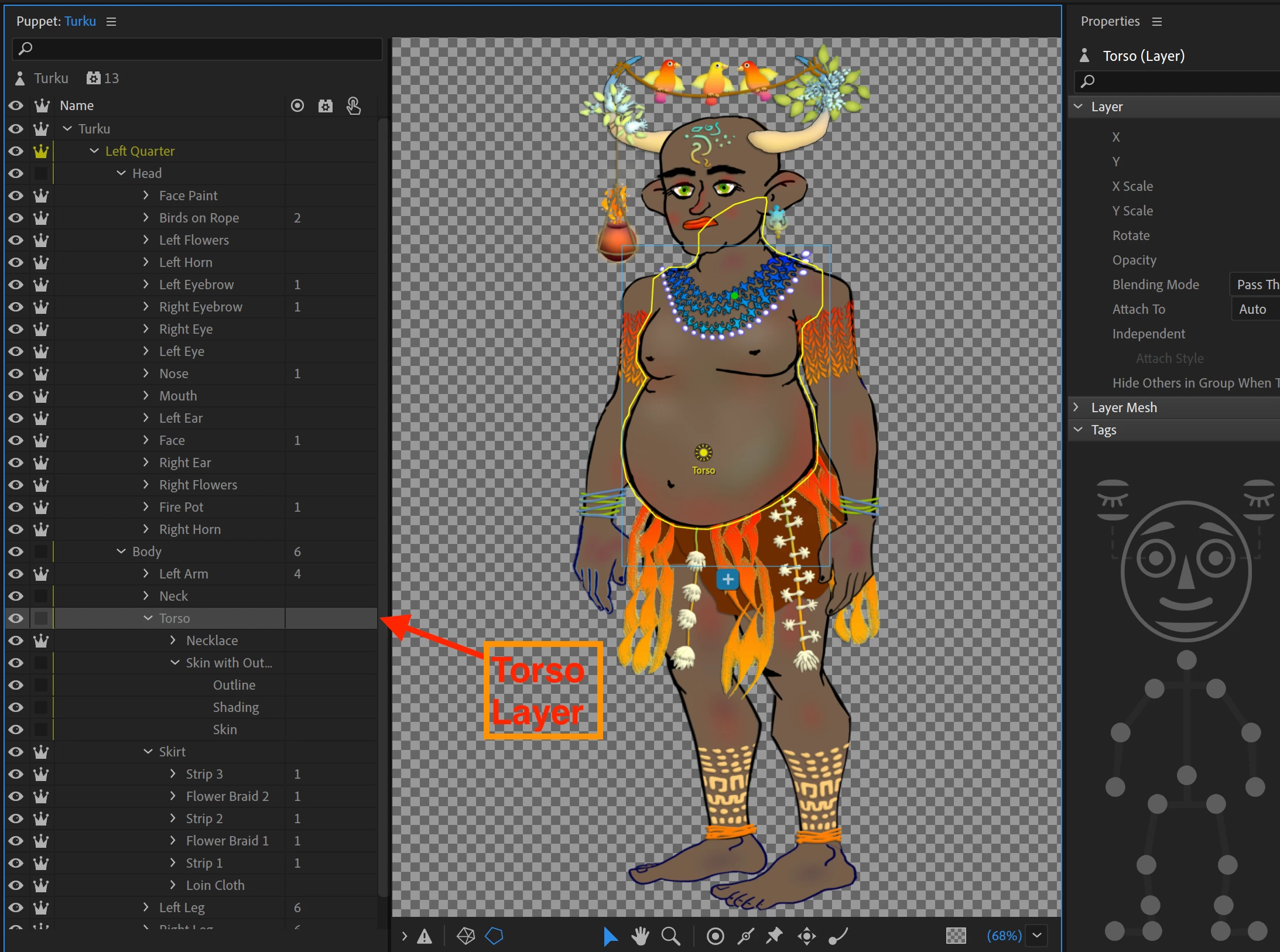Select the Hand tool in the bottom toolbar
Viewport: 1280px width, 952px height.
point(640,936)
